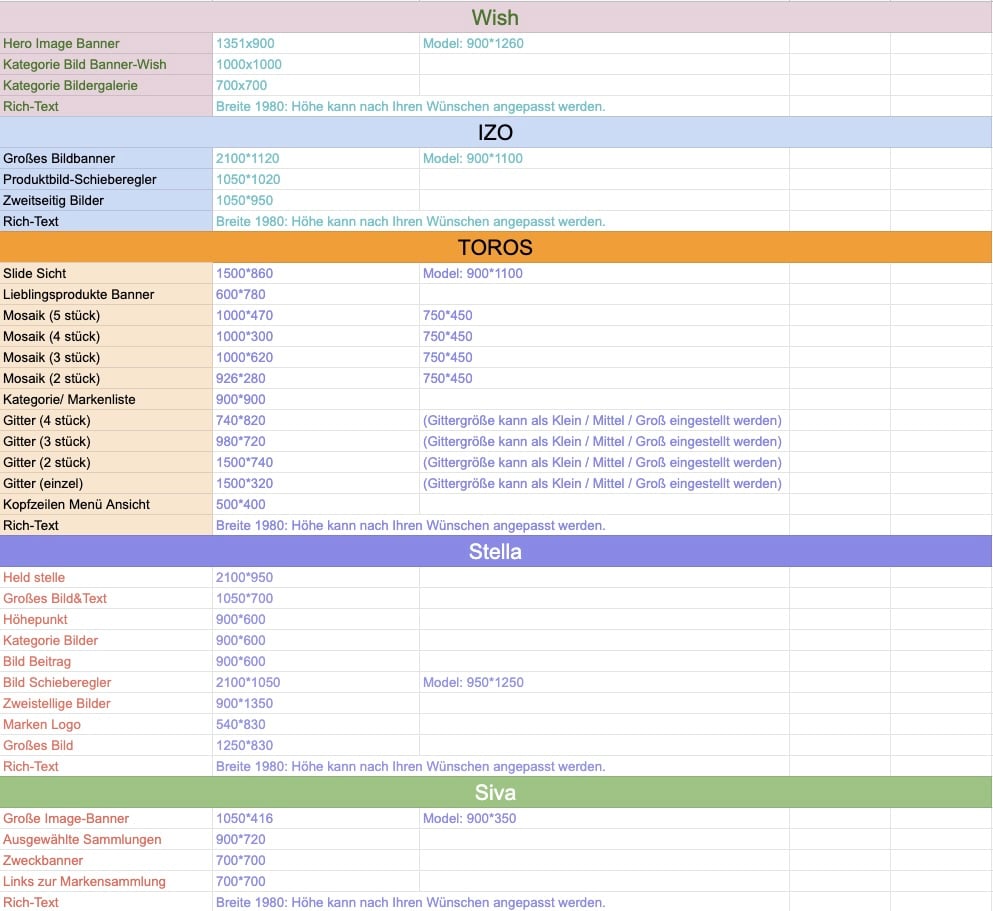Select the 600*780 cell
The width and height of the screenshot is (993, 911).
click(x=315, y=294)
